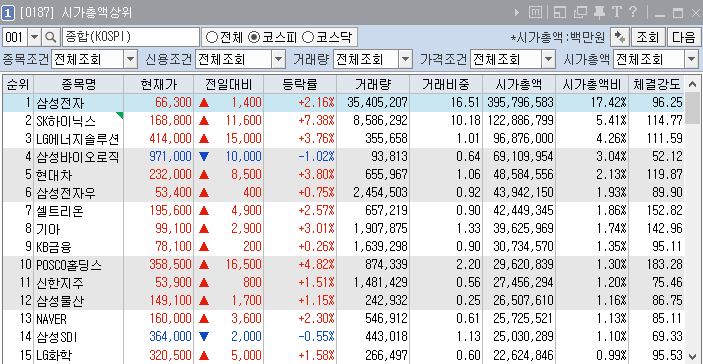Select the 삼성물산 stock name
The height and width of the screenshot is (364, 703).
[60, 301]
